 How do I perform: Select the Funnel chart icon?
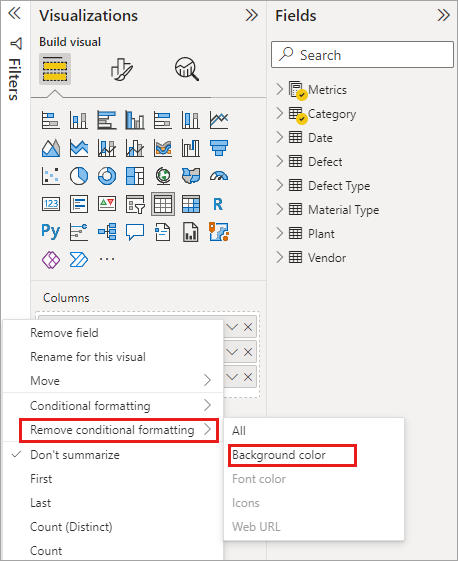219,148
